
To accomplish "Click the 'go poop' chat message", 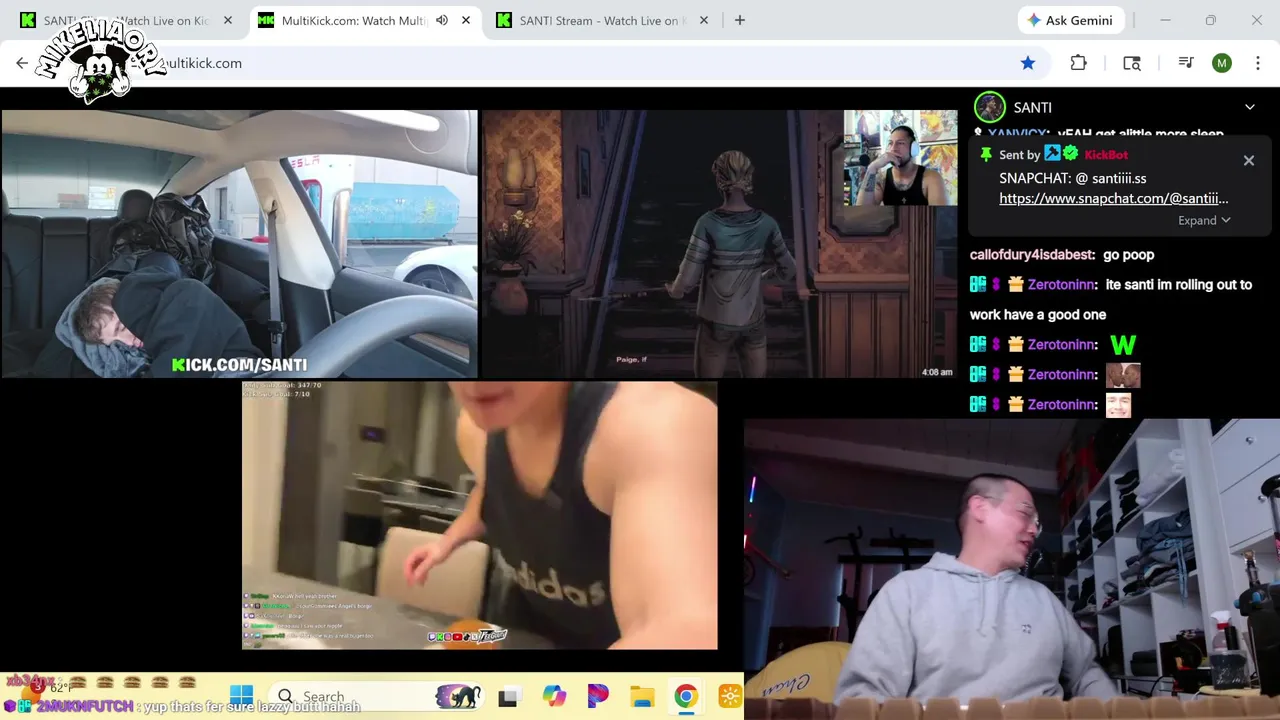I will point(1129,255).
